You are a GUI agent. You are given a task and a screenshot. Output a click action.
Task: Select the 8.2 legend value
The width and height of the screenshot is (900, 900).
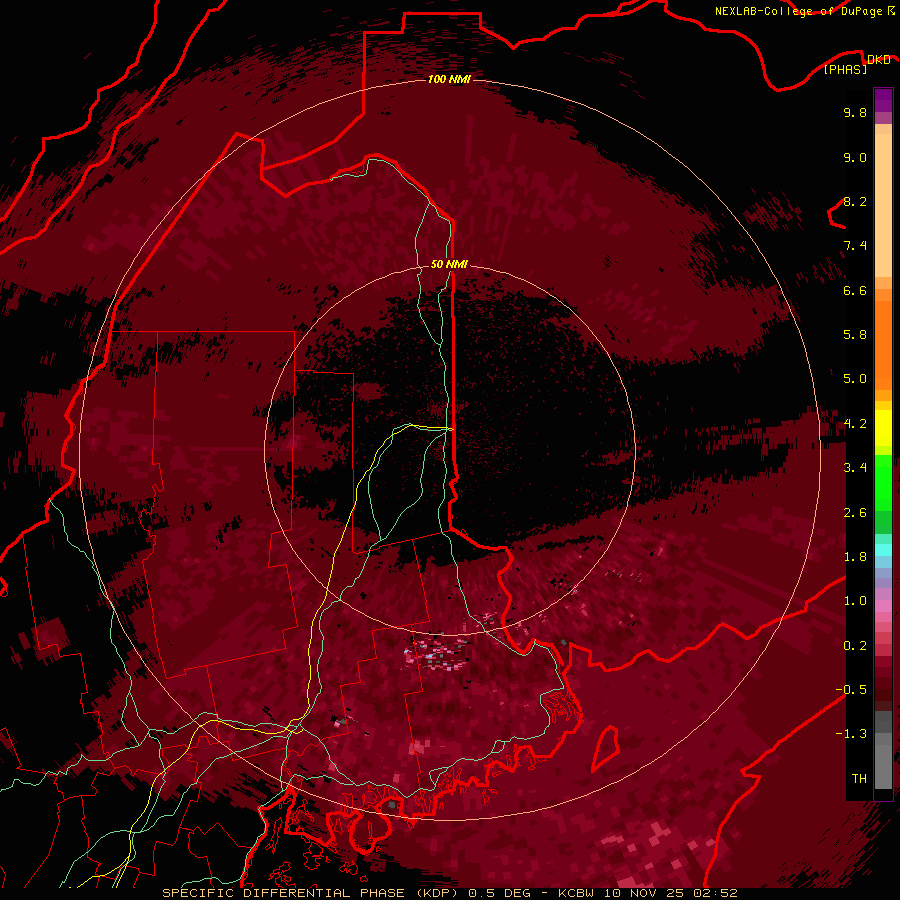point(855,201)
